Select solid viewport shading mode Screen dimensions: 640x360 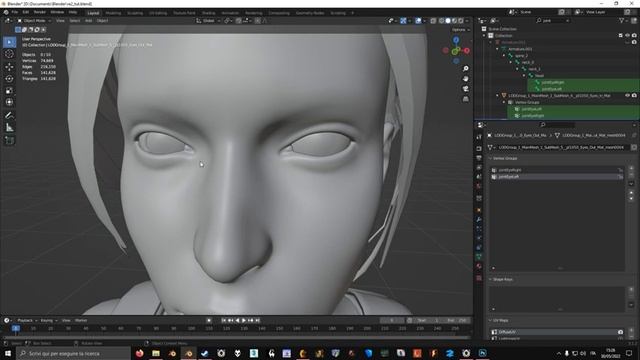pos(448,20)
